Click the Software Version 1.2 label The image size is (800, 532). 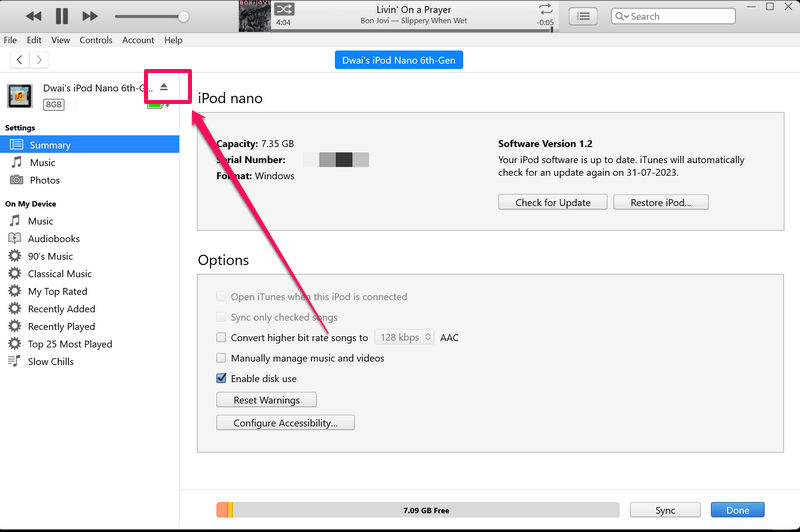(x=545, y=144)
